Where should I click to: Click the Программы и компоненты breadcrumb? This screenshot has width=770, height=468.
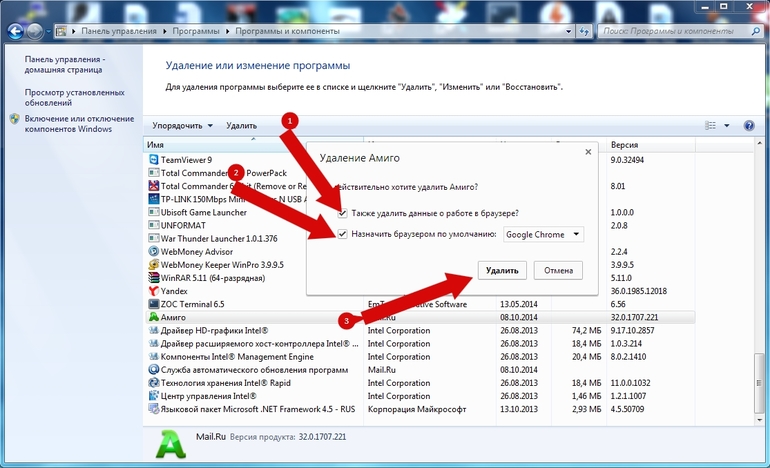click(x=287, y=31)
